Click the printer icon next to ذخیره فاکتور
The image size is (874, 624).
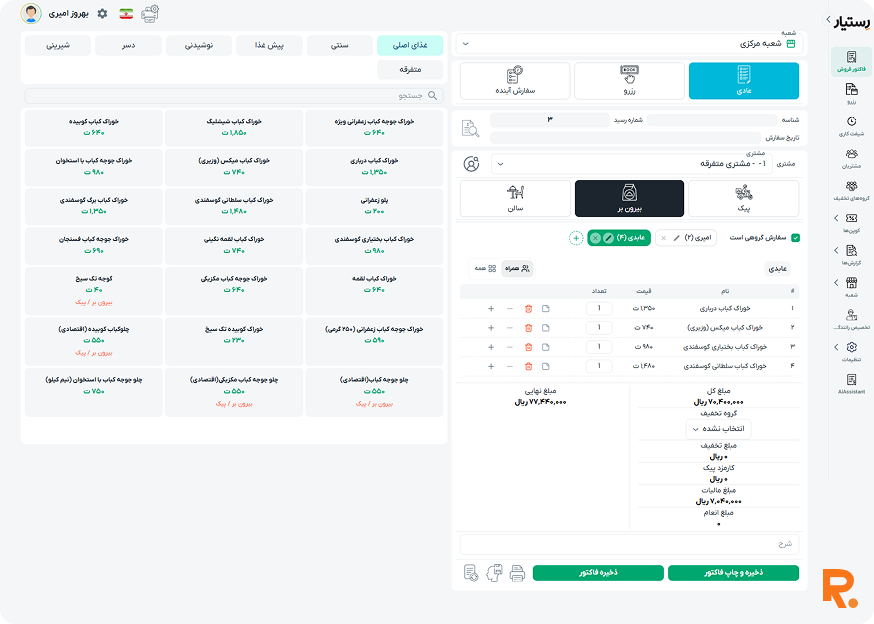point(517,573)
